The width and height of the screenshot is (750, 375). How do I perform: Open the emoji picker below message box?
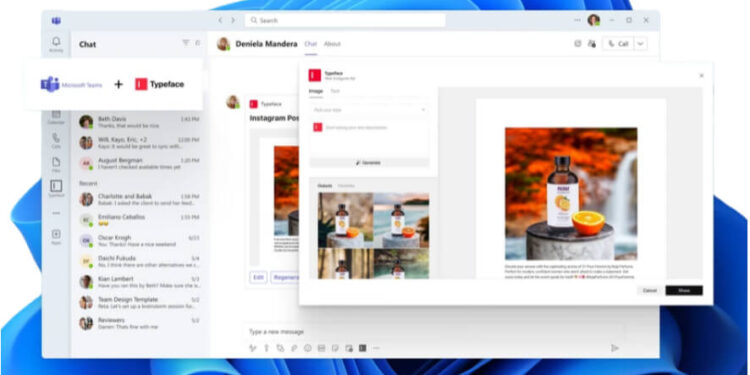(308, 348)
